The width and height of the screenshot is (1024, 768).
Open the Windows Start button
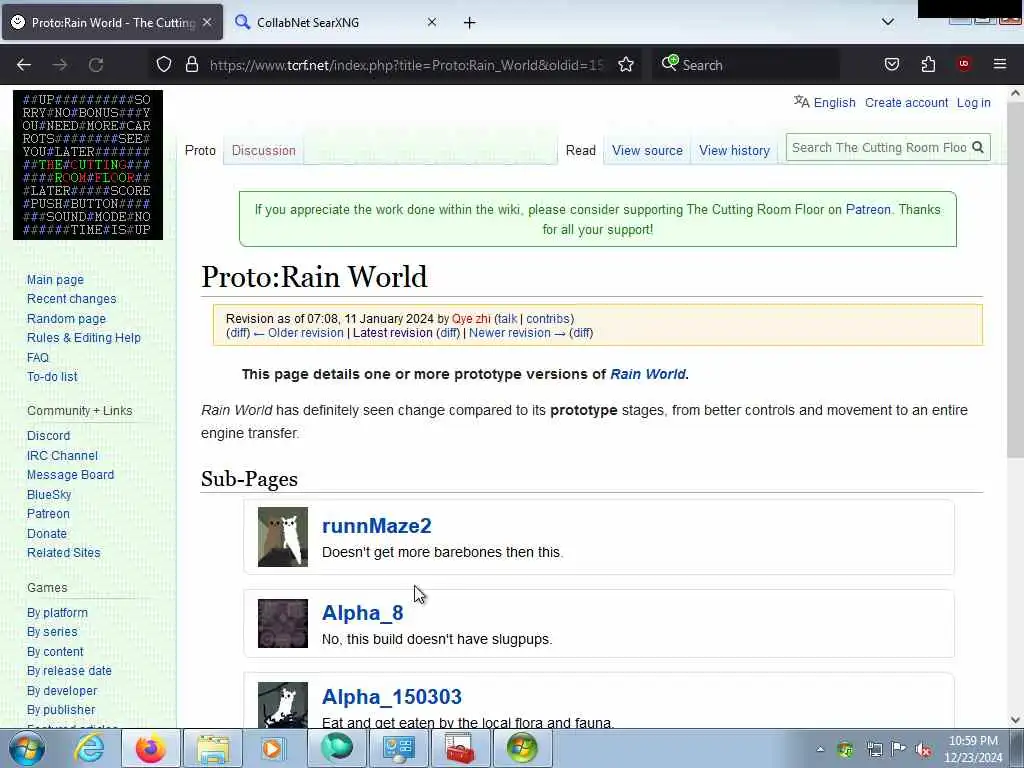[27, 748]
